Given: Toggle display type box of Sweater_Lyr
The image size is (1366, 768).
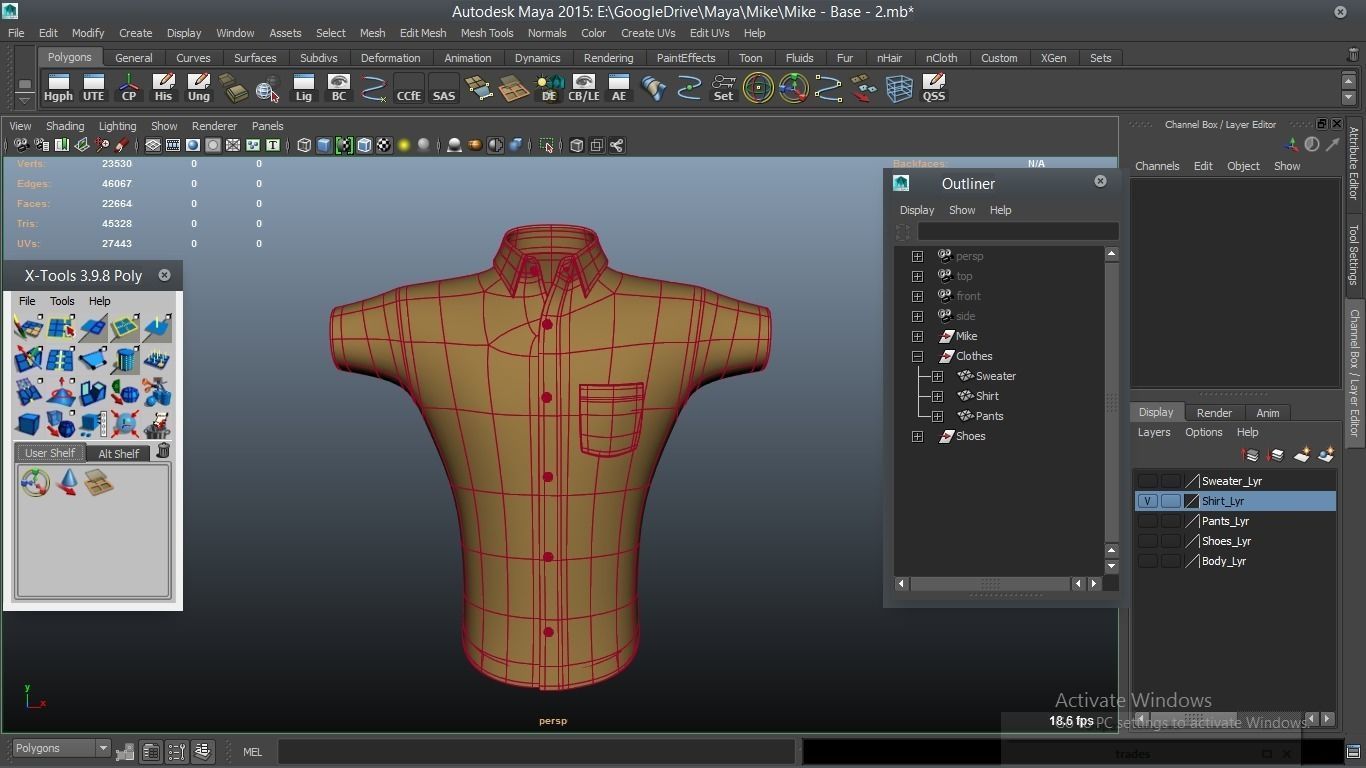Looking at the screenshot, I should pos(1170,481).
